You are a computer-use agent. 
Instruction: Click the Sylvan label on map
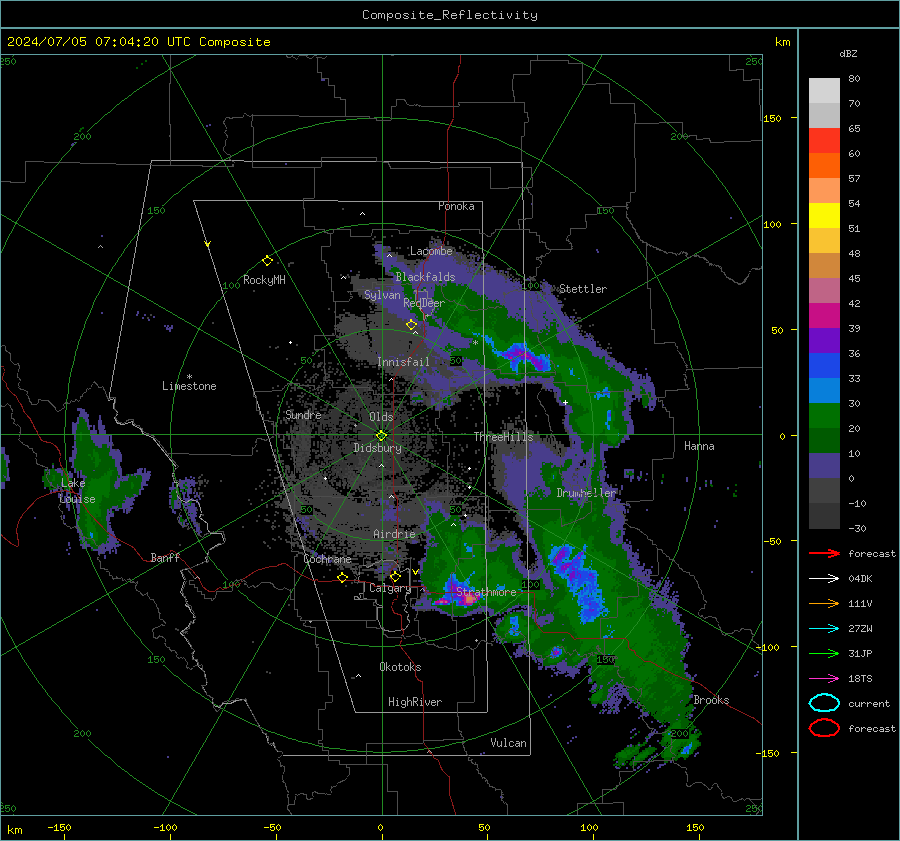382,295
